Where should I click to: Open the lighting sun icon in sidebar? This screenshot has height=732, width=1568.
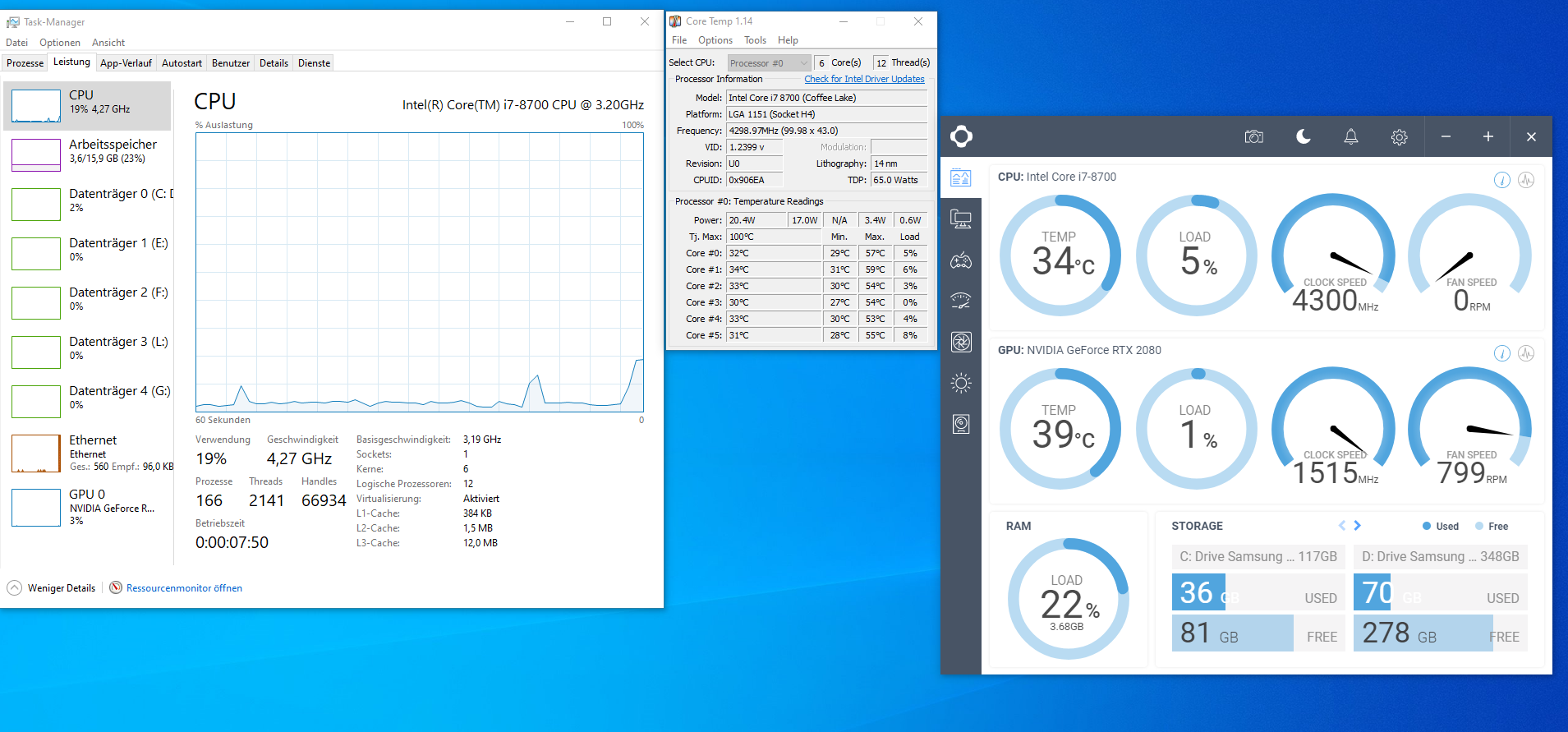point(961,383)
